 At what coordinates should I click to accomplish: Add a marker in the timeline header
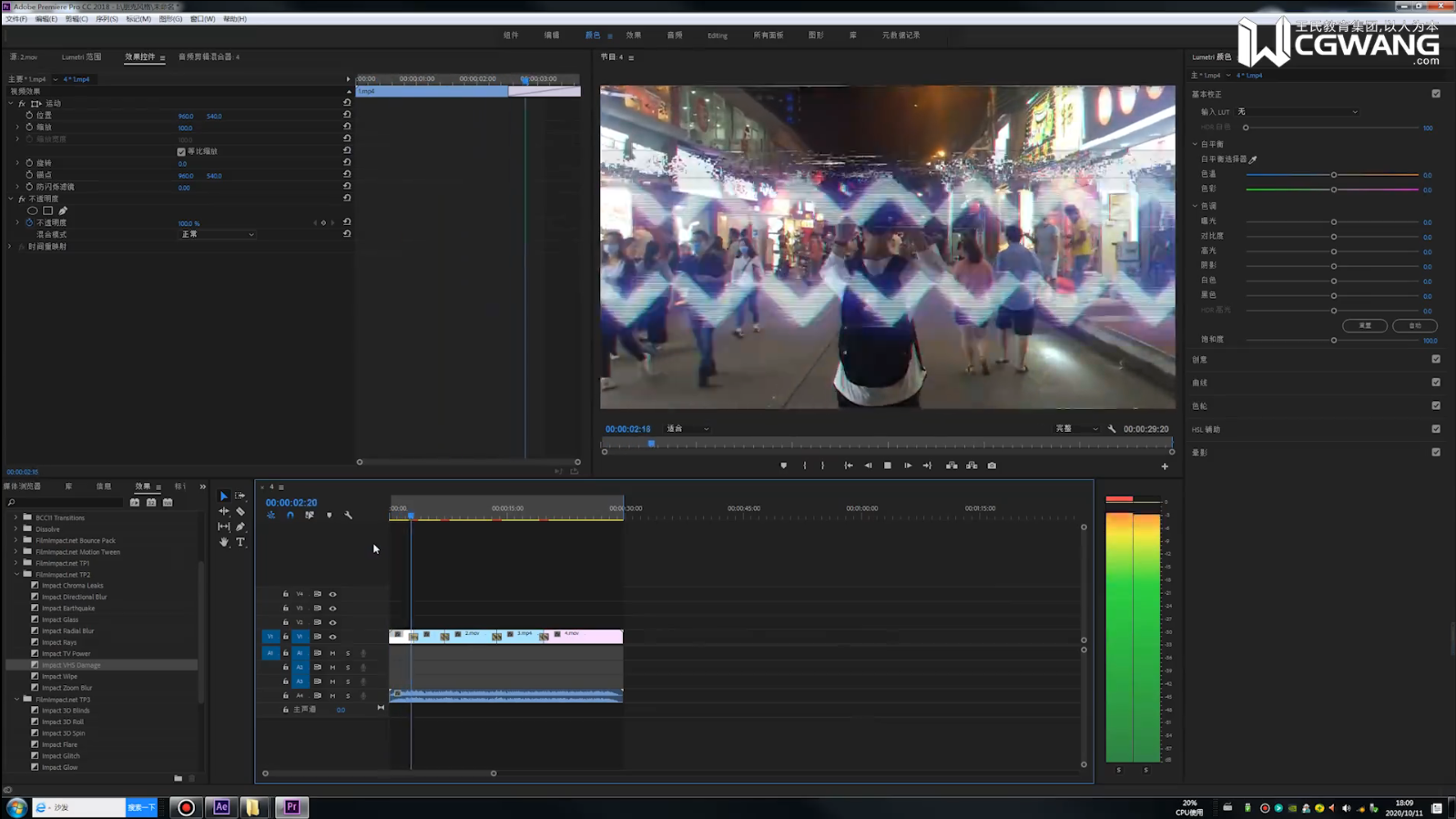click(330, 516)
